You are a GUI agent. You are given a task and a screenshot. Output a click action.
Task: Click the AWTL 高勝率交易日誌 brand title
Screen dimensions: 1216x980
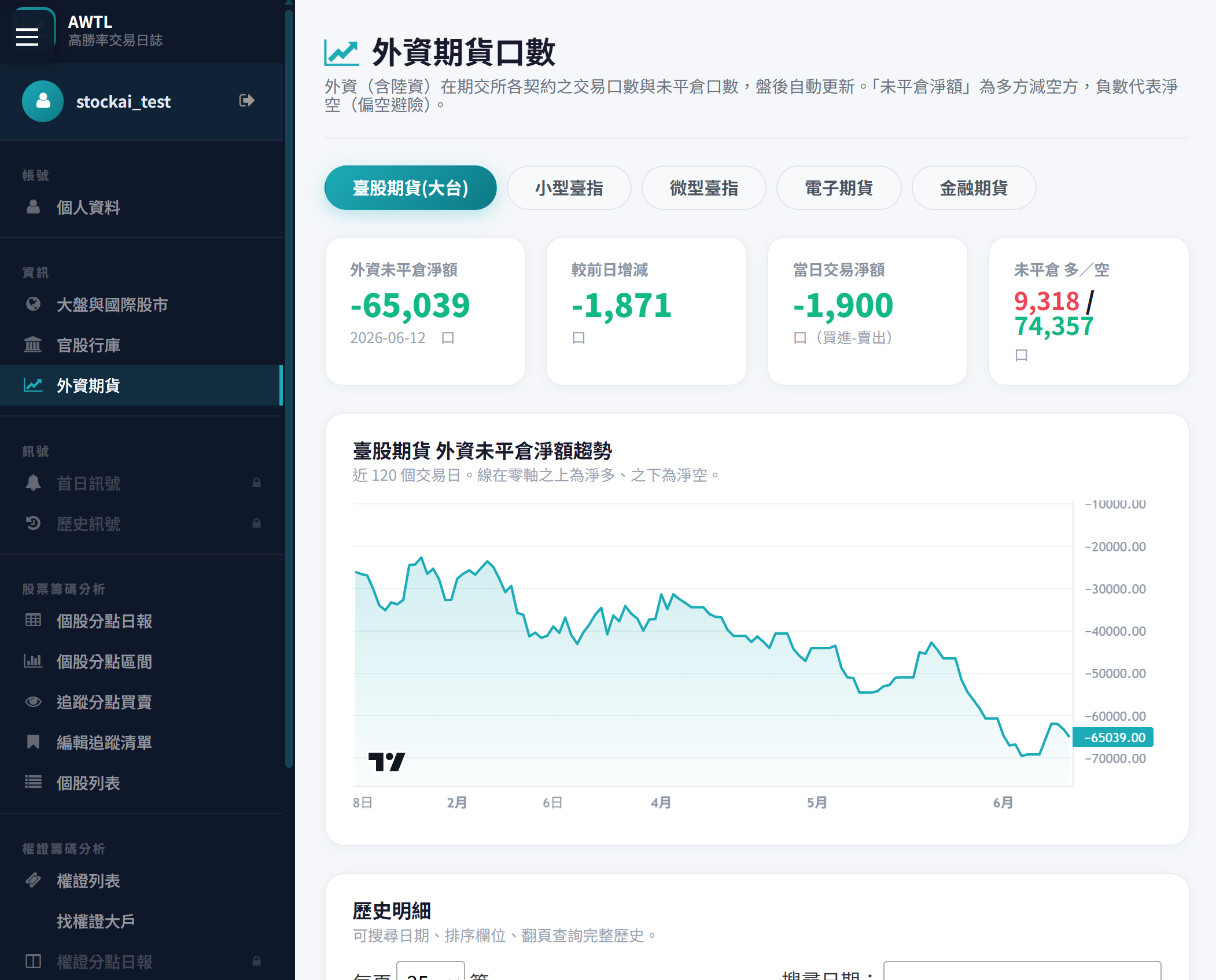point(115,30)
